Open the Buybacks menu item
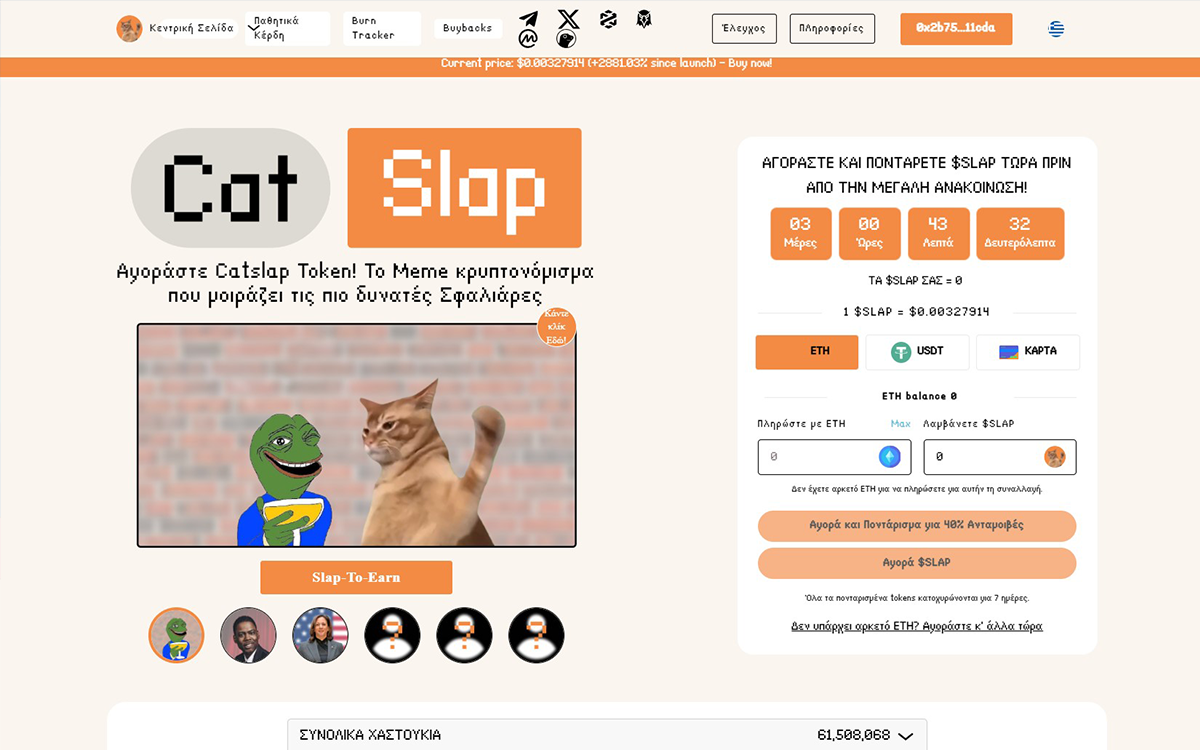 [468, 28]
